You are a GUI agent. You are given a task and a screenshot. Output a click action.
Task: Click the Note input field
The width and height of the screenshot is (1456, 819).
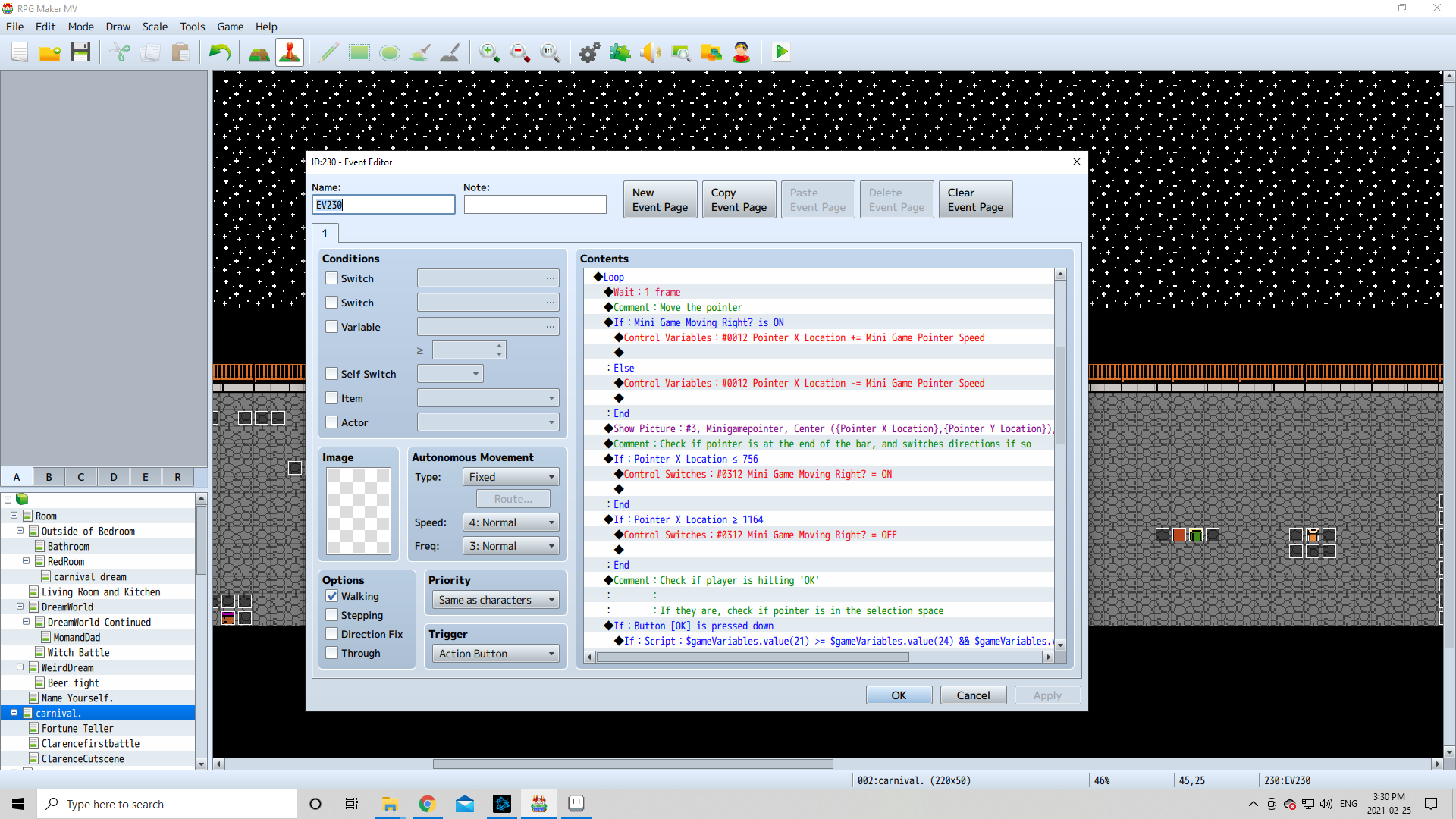click(535, 205)
